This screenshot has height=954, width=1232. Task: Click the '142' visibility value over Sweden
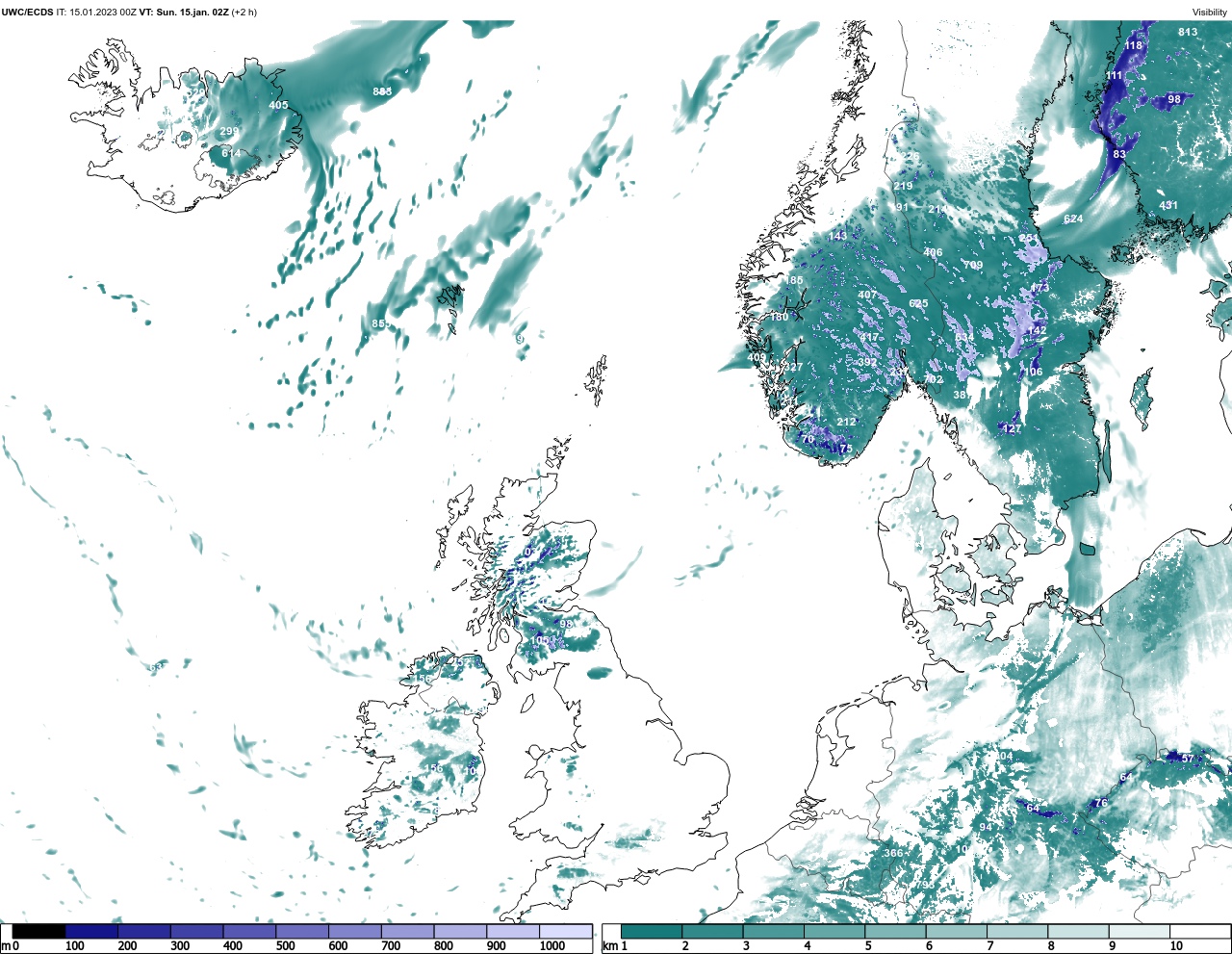tap(1037, 331)
